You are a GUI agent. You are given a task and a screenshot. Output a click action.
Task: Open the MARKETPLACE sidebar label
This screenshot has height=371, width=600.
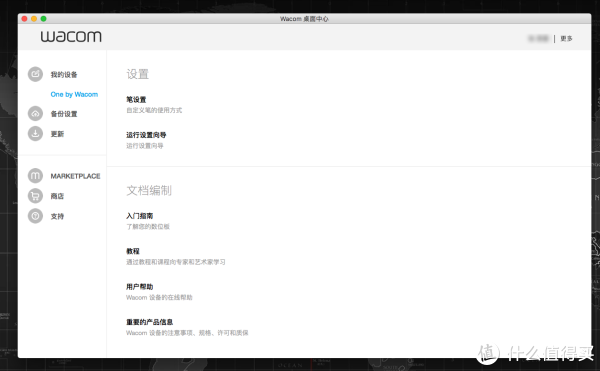point(75,176)
